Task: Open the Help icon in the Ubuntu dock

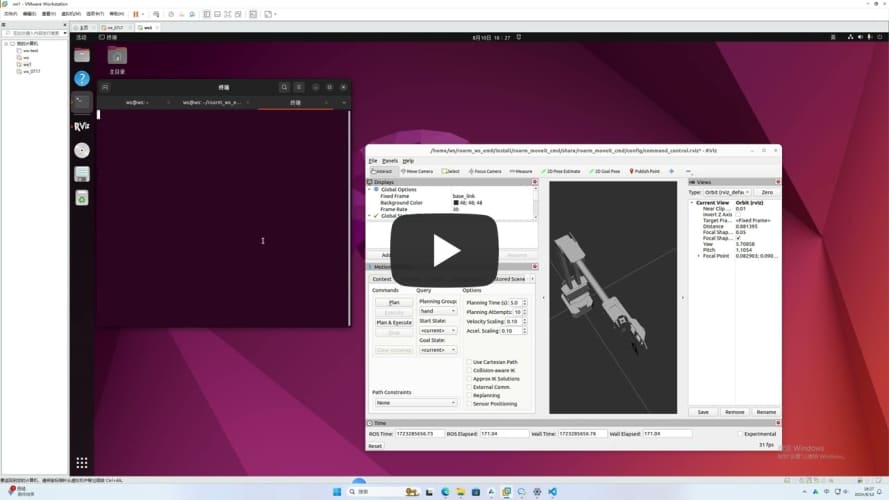Action: 82,78
